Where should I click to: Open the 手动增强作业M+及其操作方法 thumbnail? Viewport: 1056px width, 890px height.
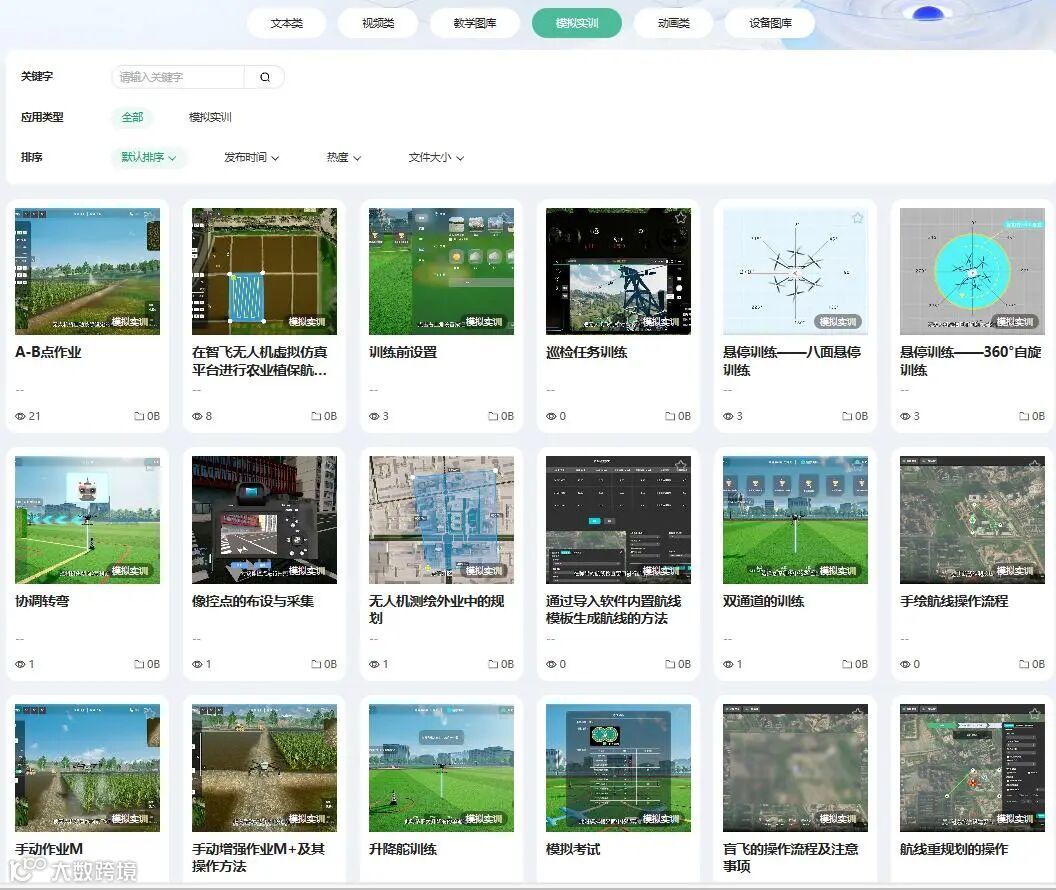point(265,768)
